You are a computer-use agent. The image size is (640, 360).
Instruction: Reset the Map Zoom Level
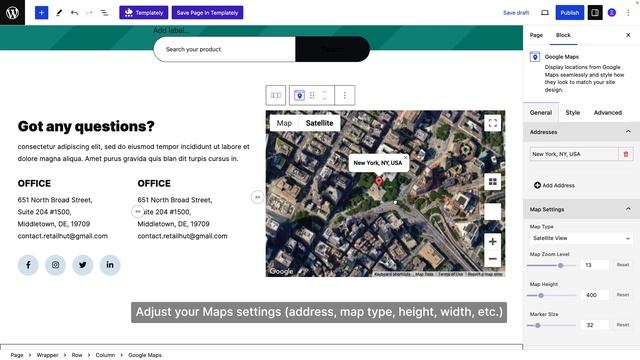tap(622, 265)
